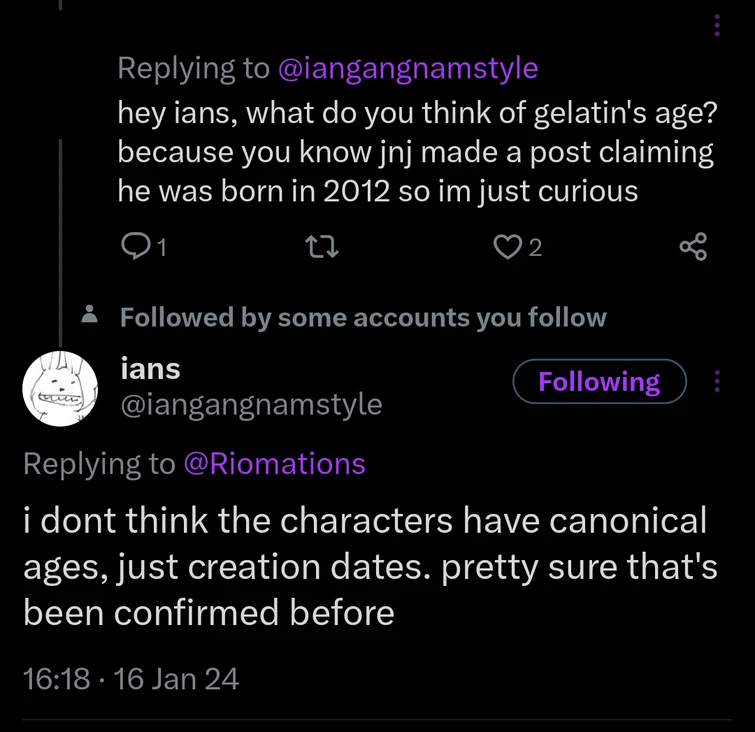
Task: Open three-dot menu beside Following button
Action: coord(716,382)
